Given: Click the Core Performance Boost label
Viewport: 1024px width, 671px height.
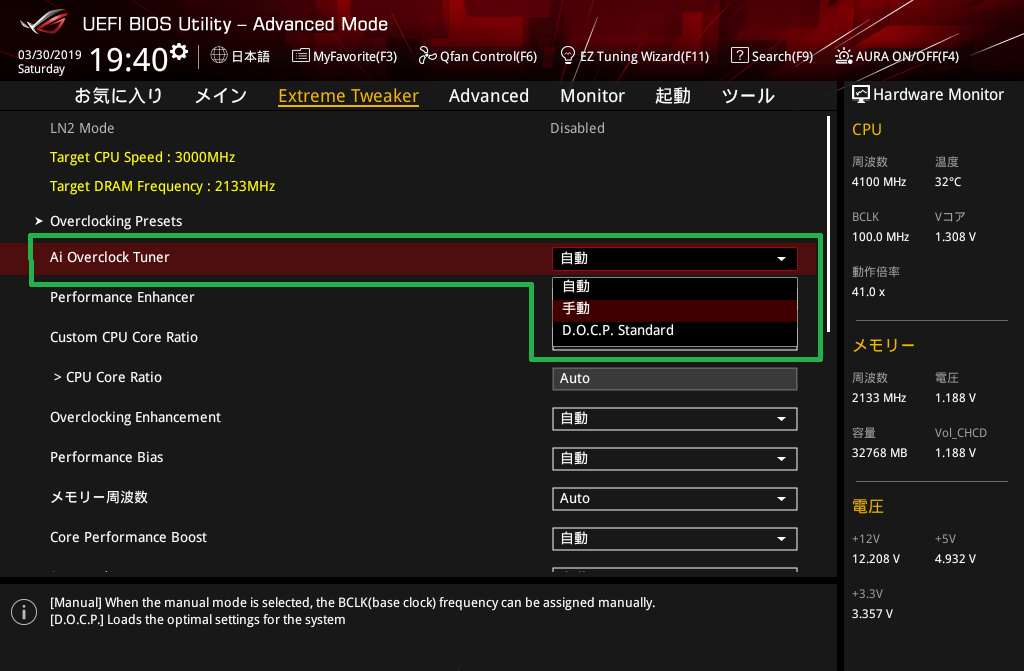Looking at the screenshot, I should click(128, 537).
